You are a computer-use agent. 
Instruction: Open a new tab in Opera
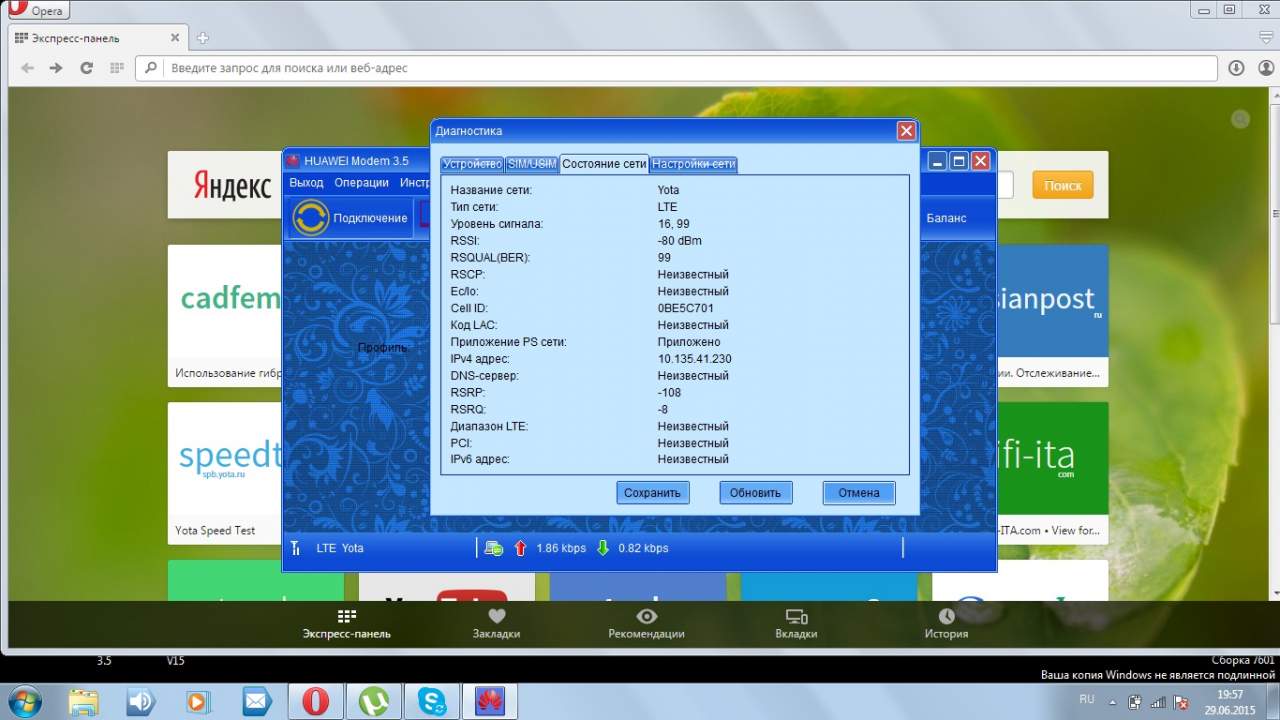203,38
